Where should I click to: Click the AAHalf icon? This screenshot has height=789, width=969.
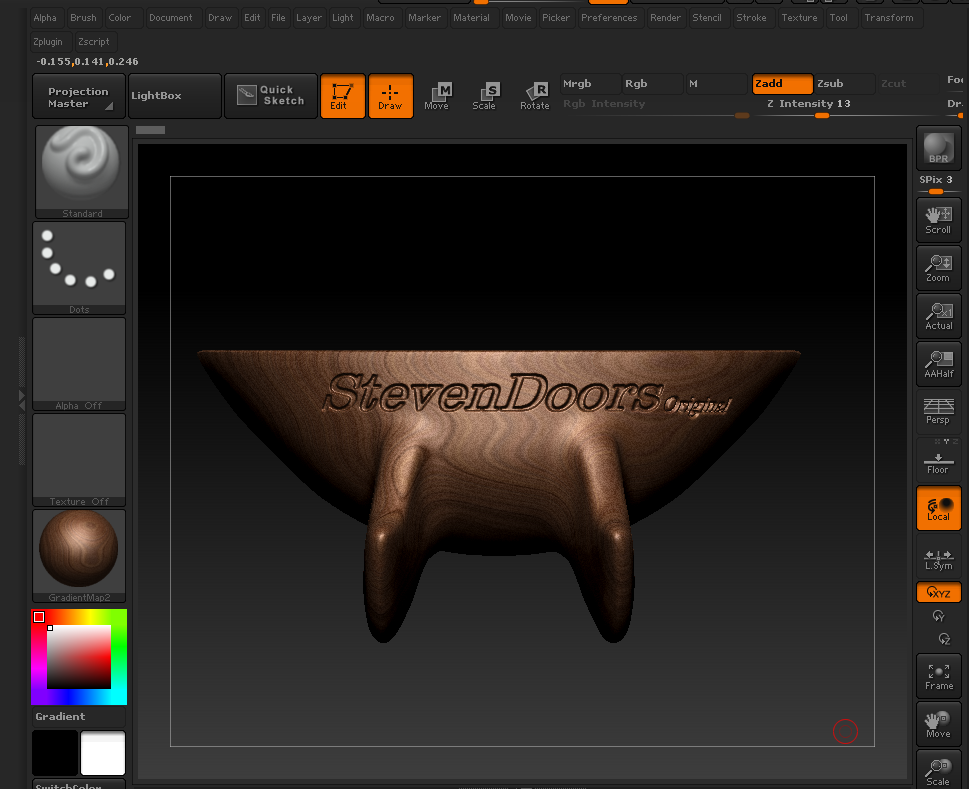[938, 365]
